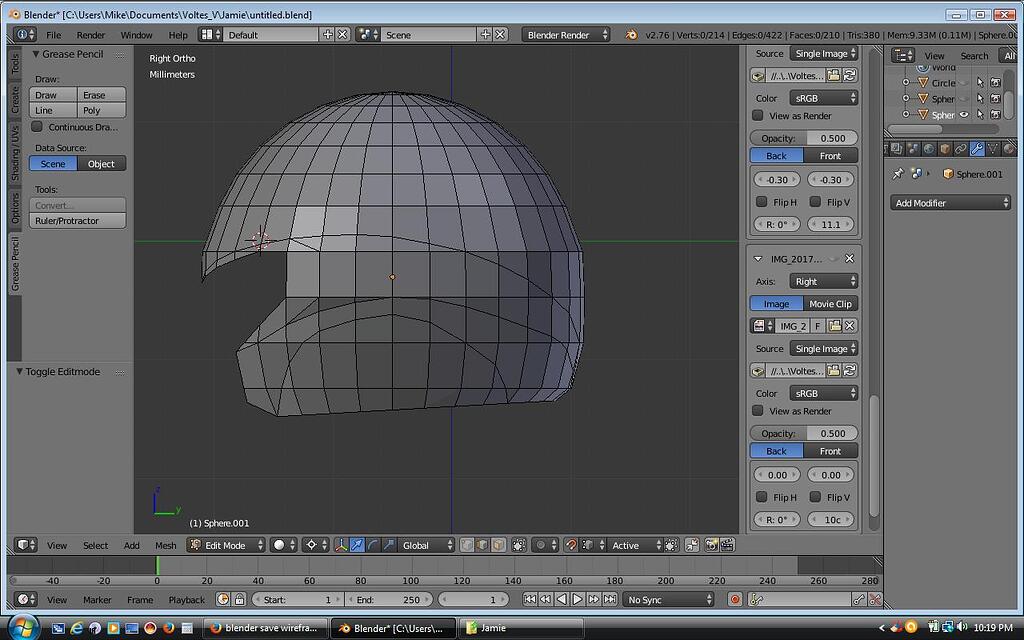Open the Blender Render engine dropdown

click(x=566, y=35)
